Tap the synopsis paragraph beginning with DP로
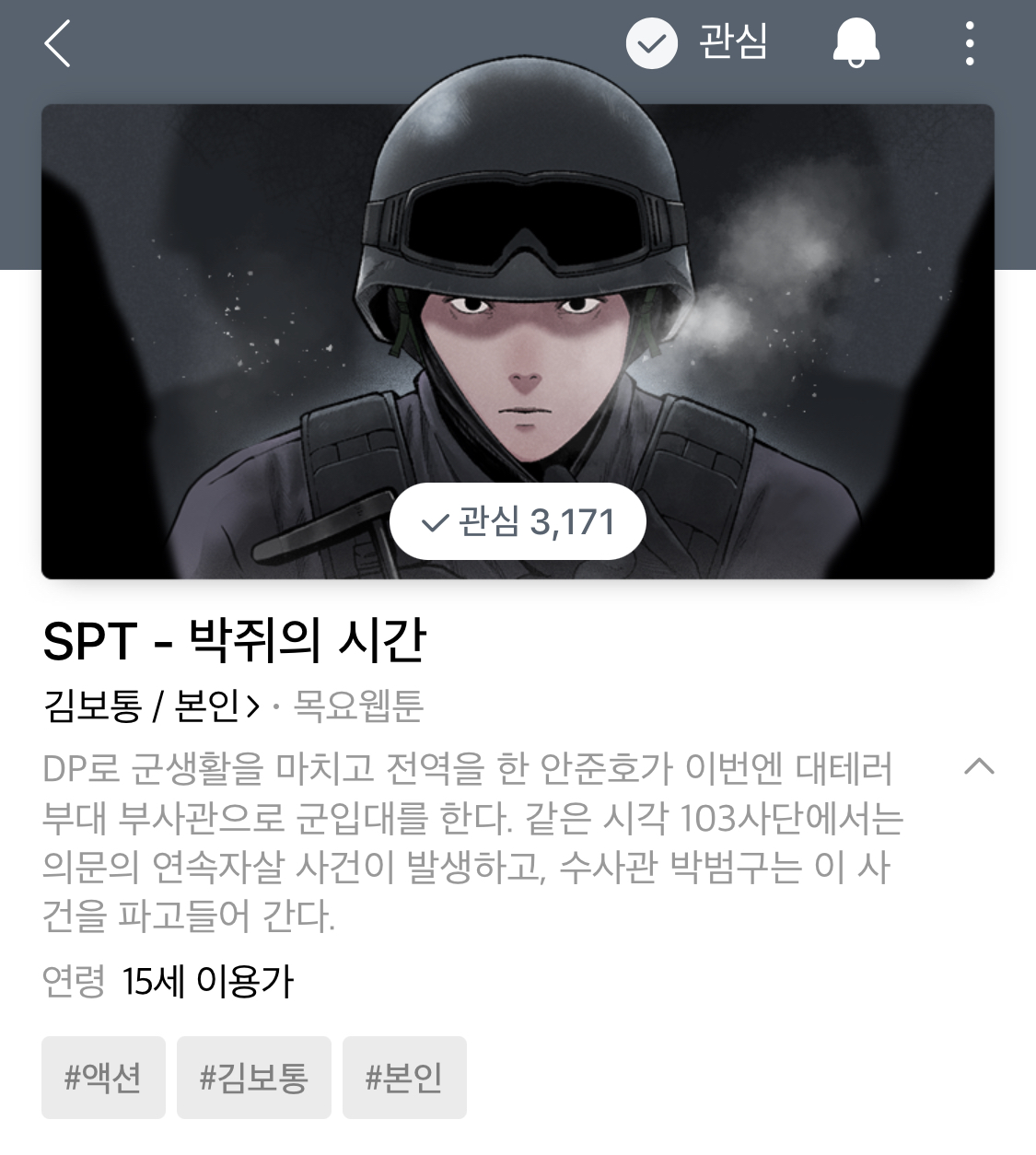 click(473, 842)
